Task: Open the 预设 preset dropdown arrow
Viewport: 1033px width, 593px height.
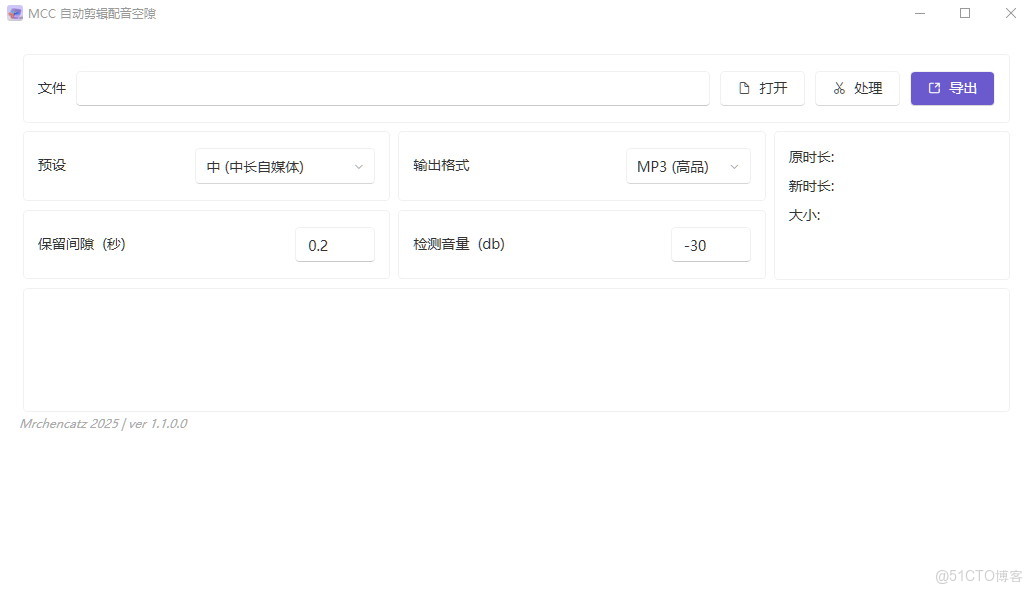Action: (x=359, y=166)
